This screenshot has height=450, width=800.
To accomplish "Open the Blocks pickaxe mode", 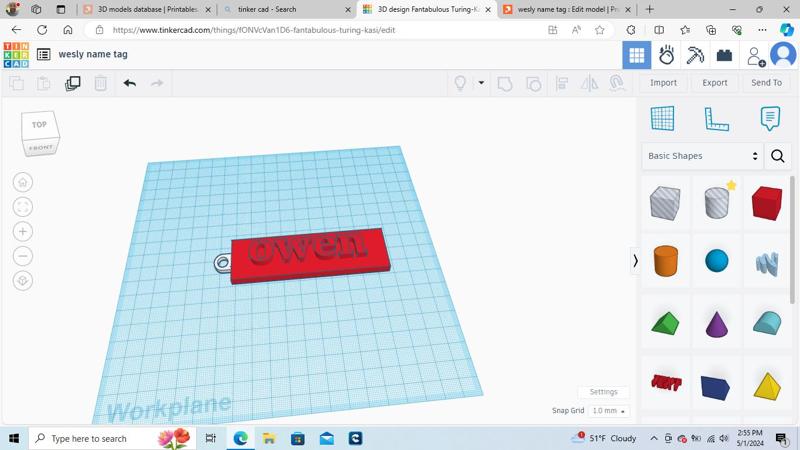I will coord(695,55).
